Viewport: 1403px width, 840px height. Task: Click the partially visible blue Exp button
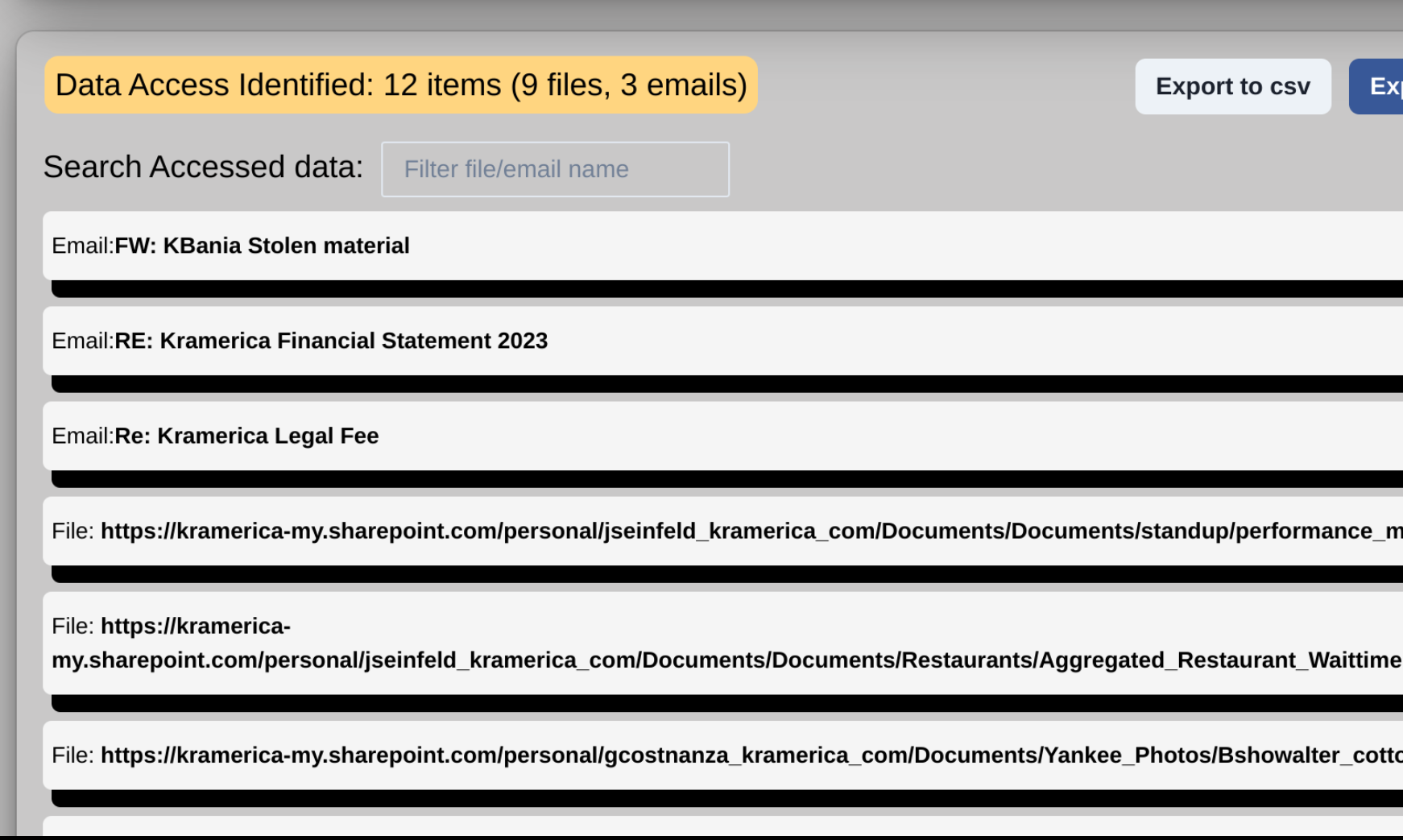click(x=1376, y=86)
